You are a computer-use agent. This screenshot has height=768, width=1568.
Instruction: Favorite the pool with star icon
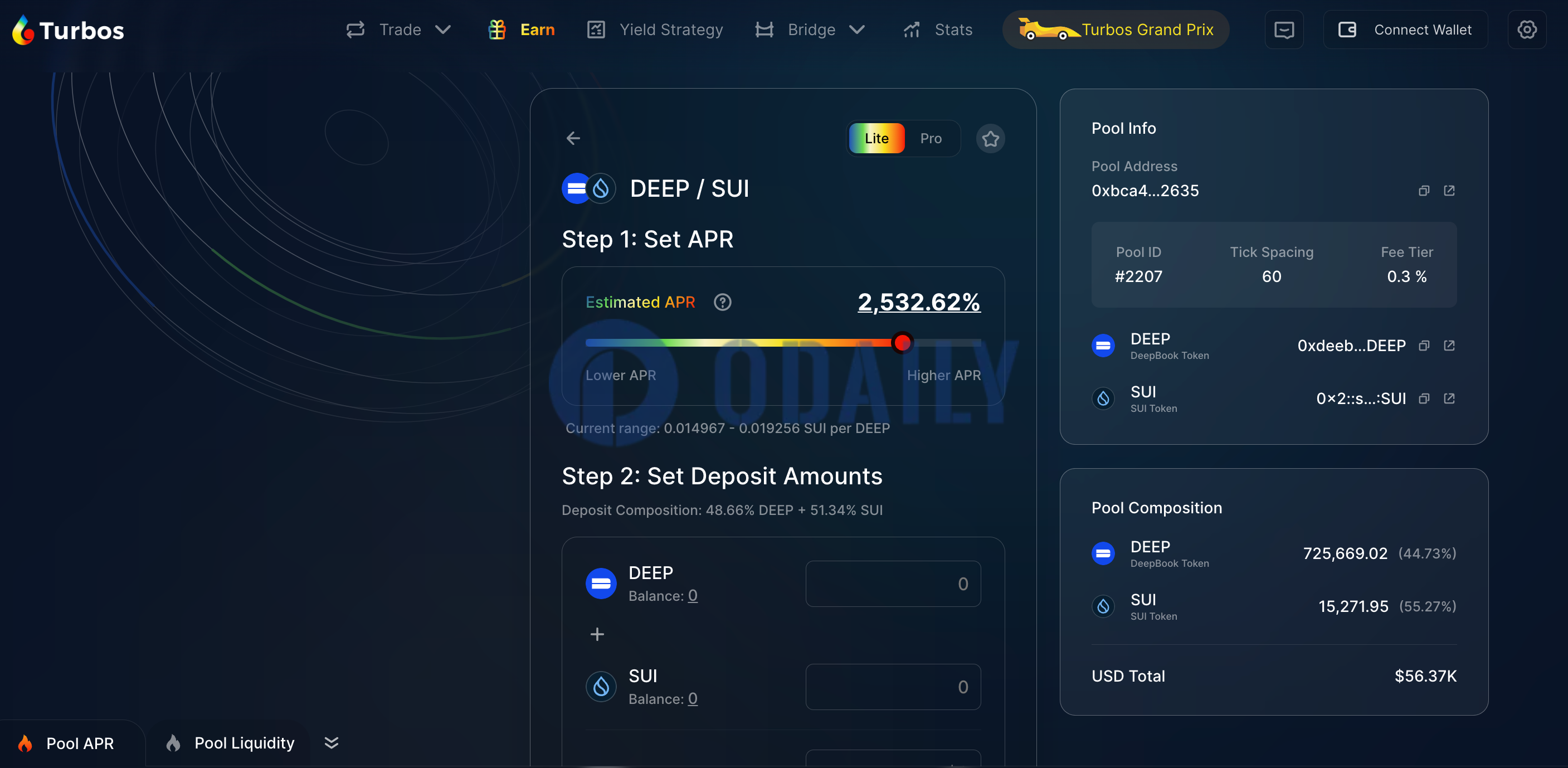tap(990, 139)
